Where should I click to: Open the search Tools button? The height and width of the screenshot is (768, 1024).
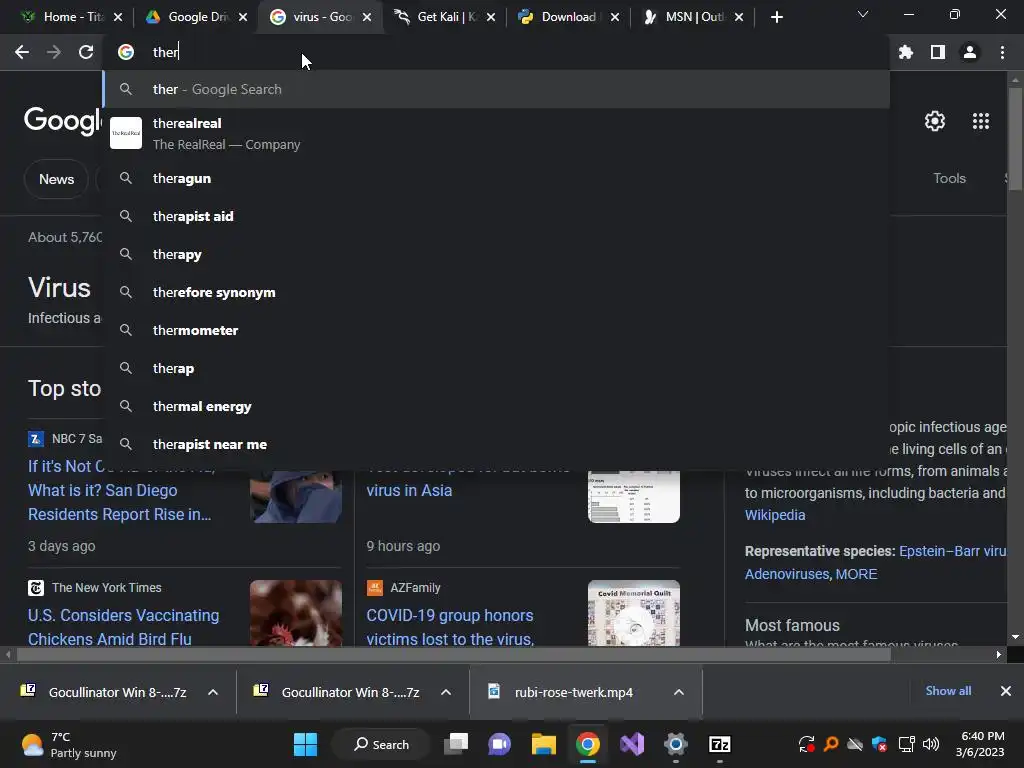[949, 178]
